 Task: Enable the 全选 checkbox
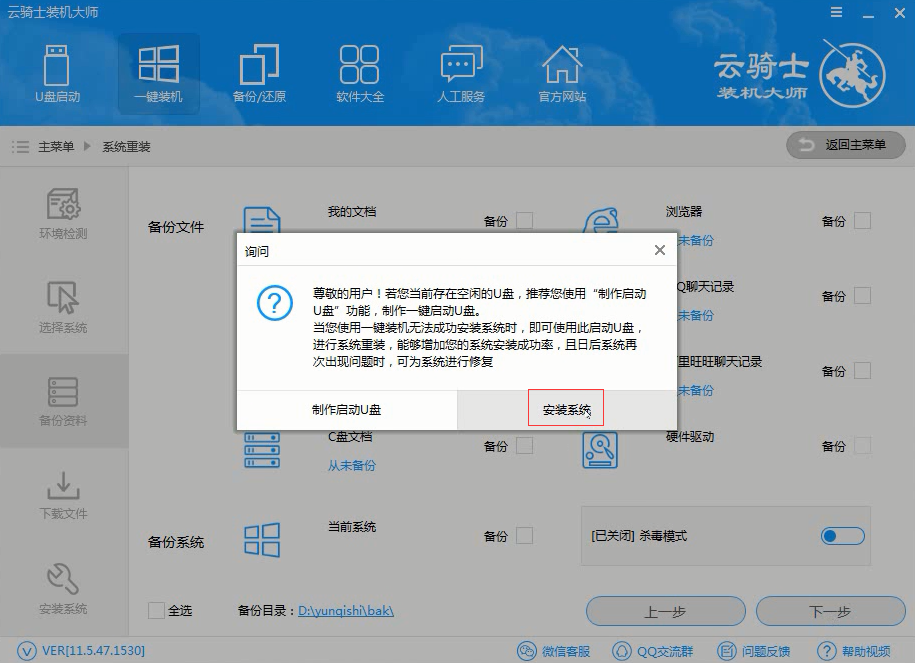157,610
